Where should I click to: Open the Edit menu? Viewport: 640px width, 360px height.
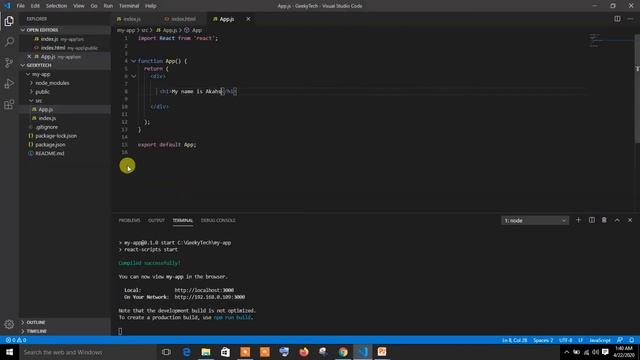pyautogui.click(x=35, y=6)
